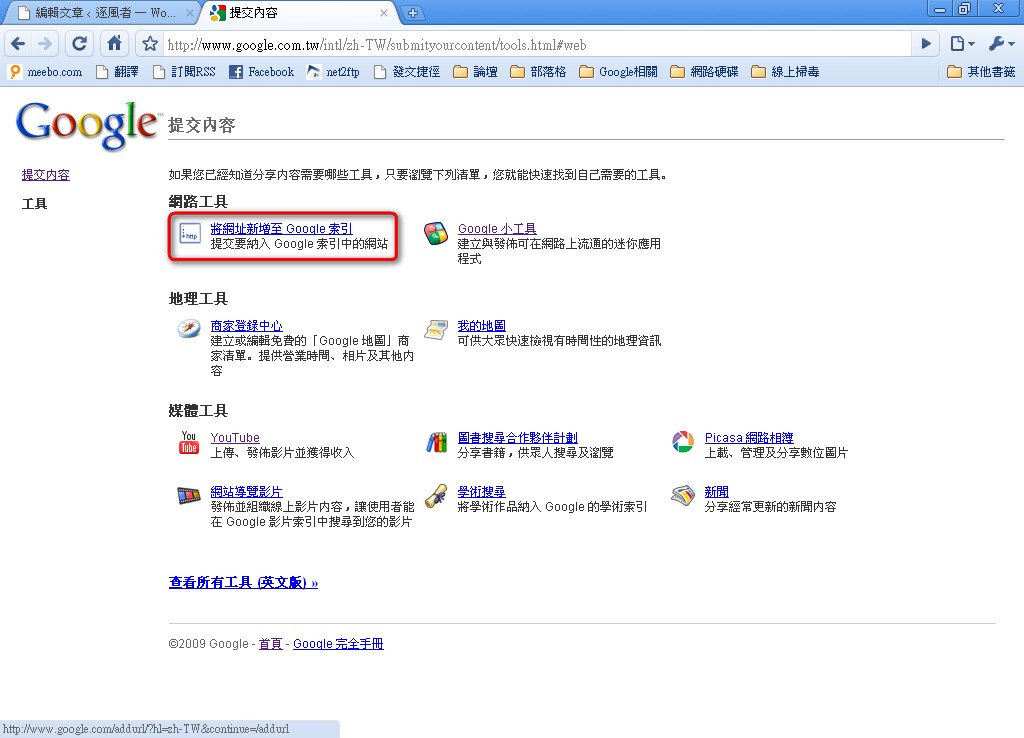
Task: Click the 媒體工具 section heading
Action: pyautogui.click(x=198, y=411)
